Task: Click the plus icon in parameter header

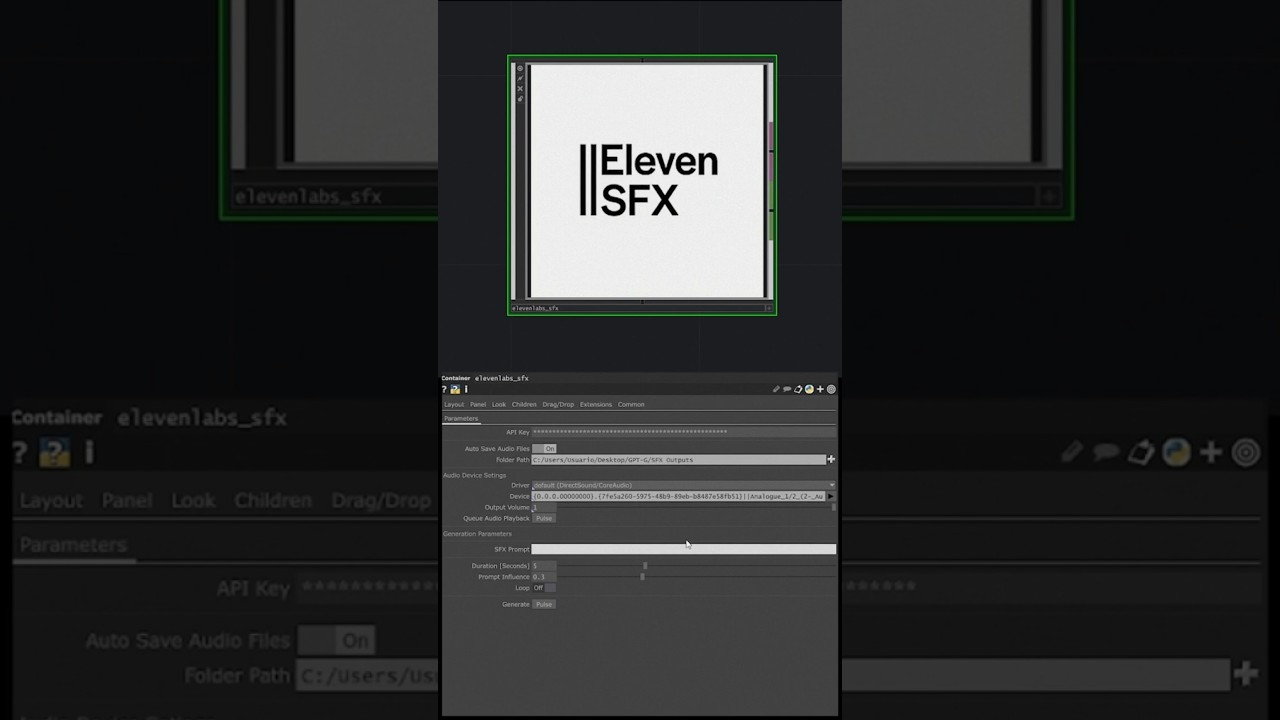Action: point(820,389)
